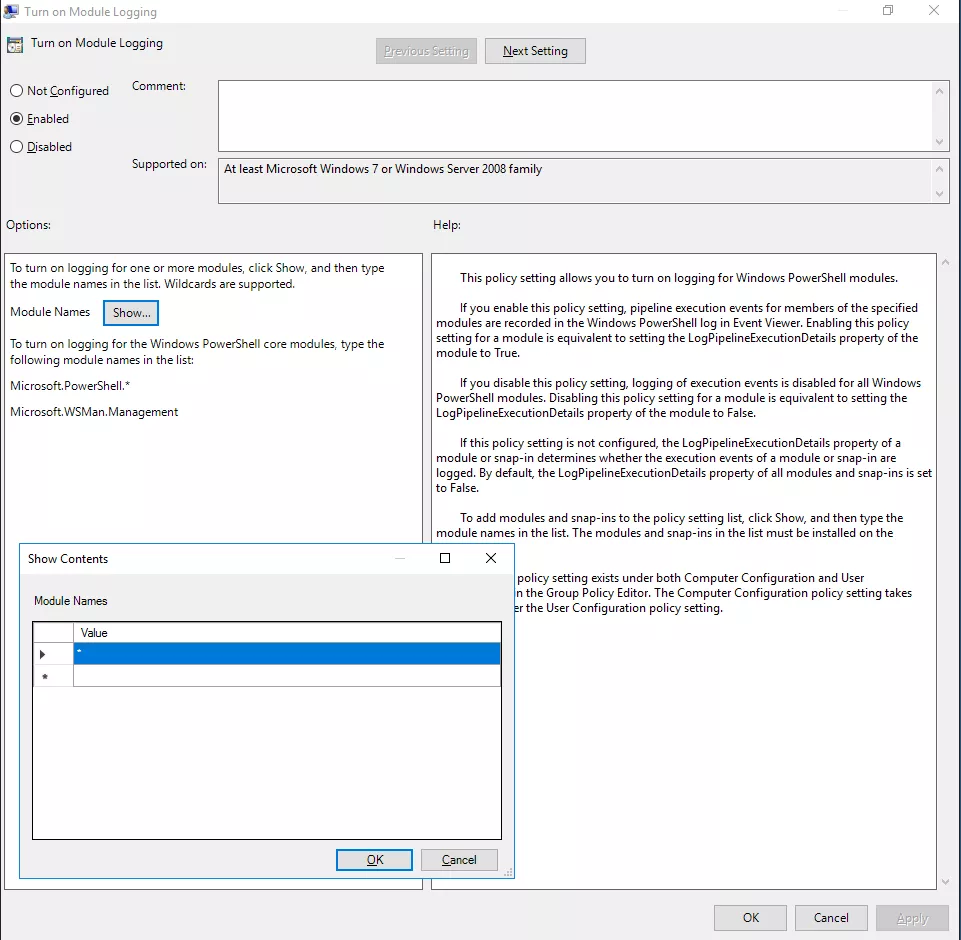961x940 pixels.
Task: Click inside the Comment text box
Action: coord(574,115)
